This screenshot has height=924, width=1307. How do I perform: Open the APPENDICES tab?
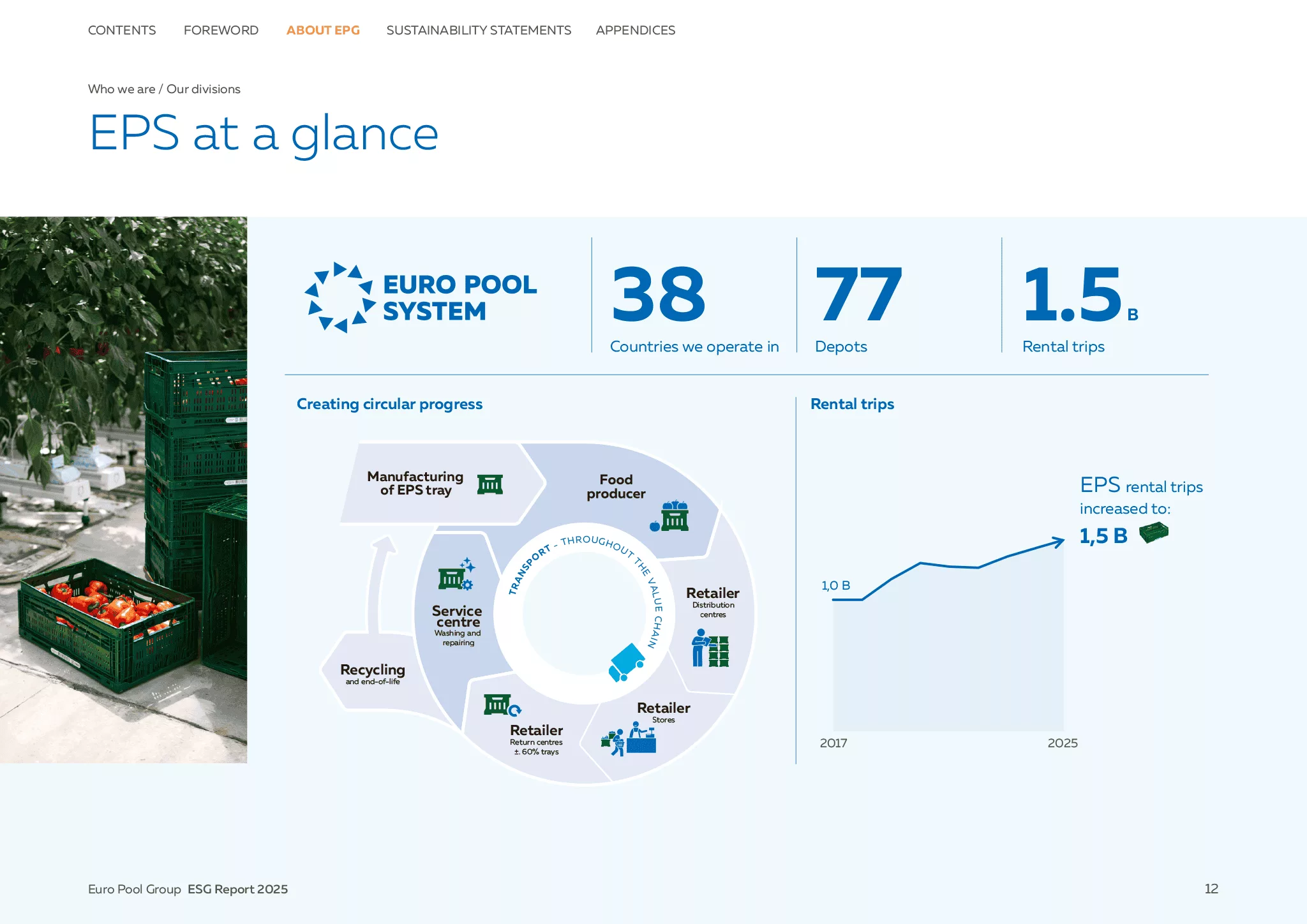[x=636, y=30]
